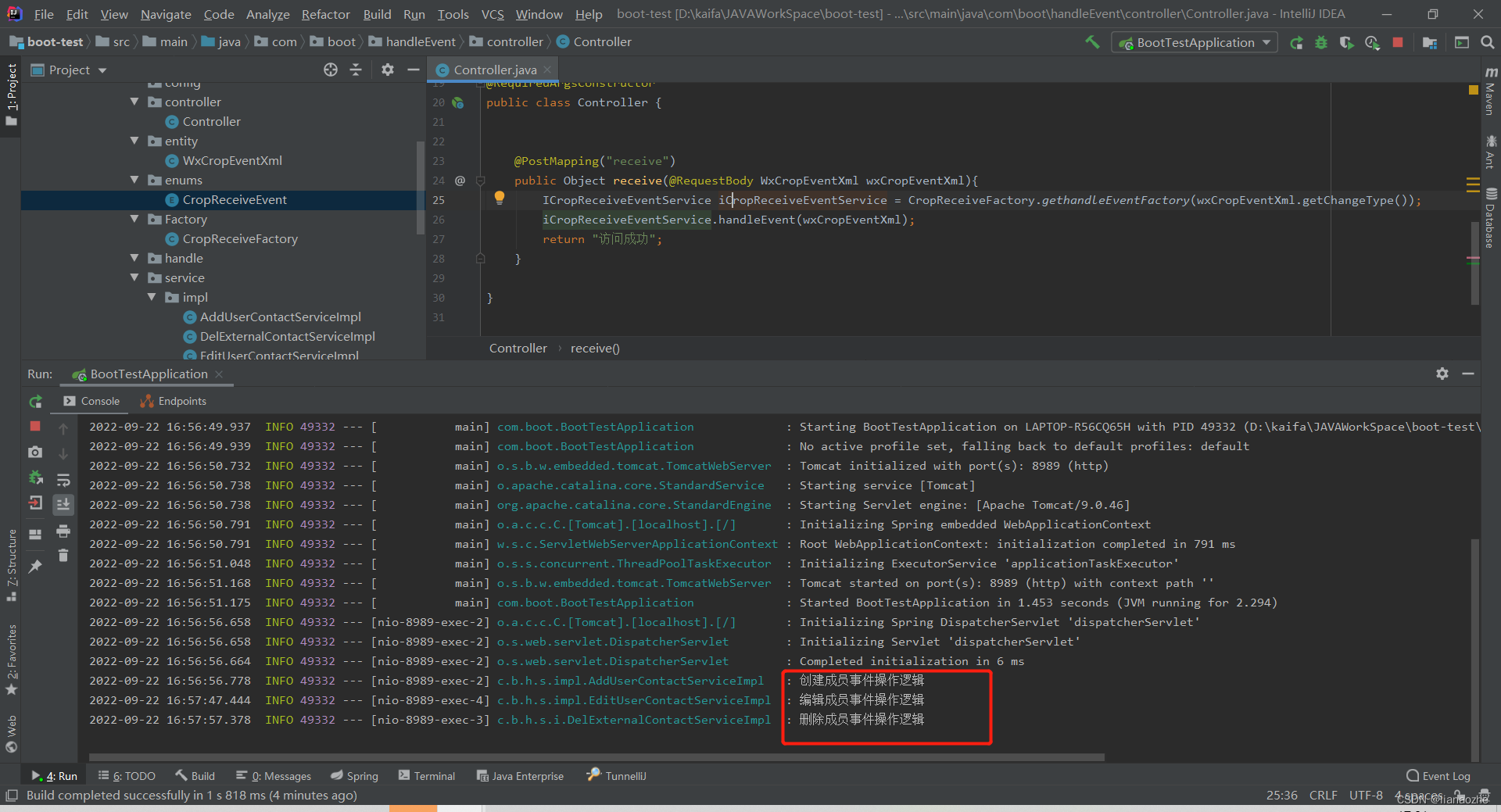The width and height of the screenshot is (1501, 812).
Task: Move down stack trace arrow
Action: tap(63, 453)
